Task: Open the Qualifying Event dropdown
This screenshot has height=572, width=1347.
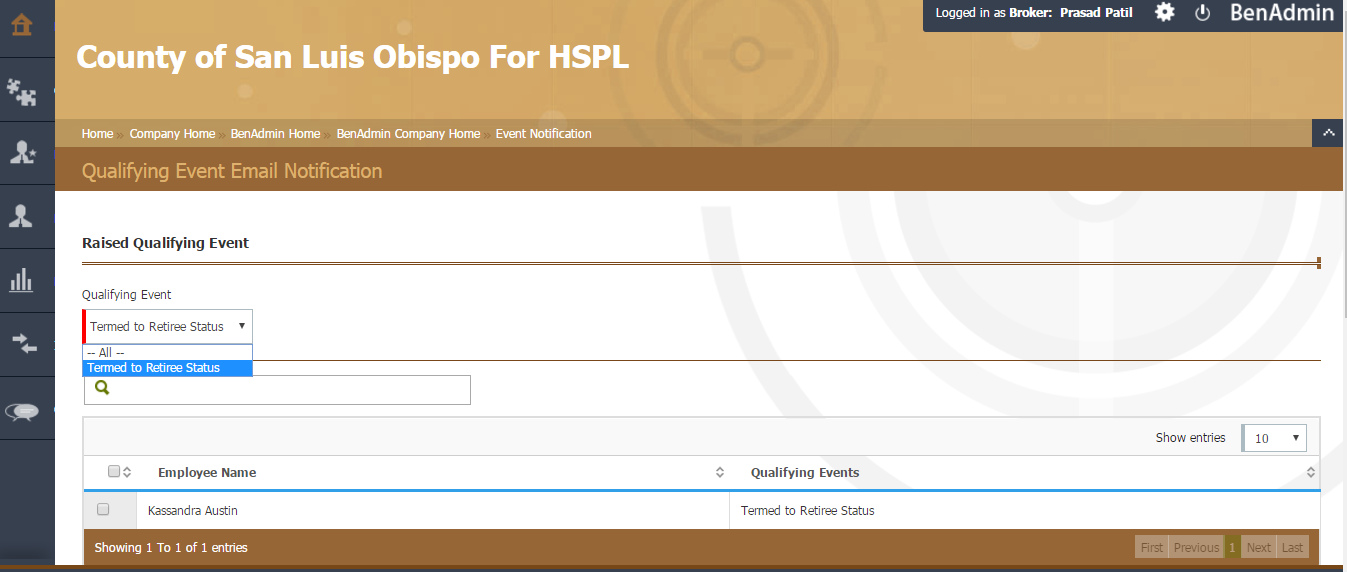Action: (167, 326)
